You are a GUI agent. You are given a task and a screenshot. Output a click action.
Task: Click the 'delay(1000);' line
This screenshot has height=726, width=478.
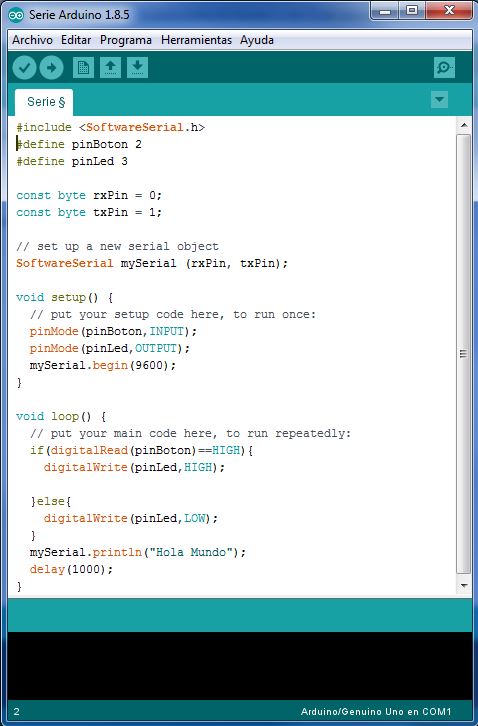71,569
